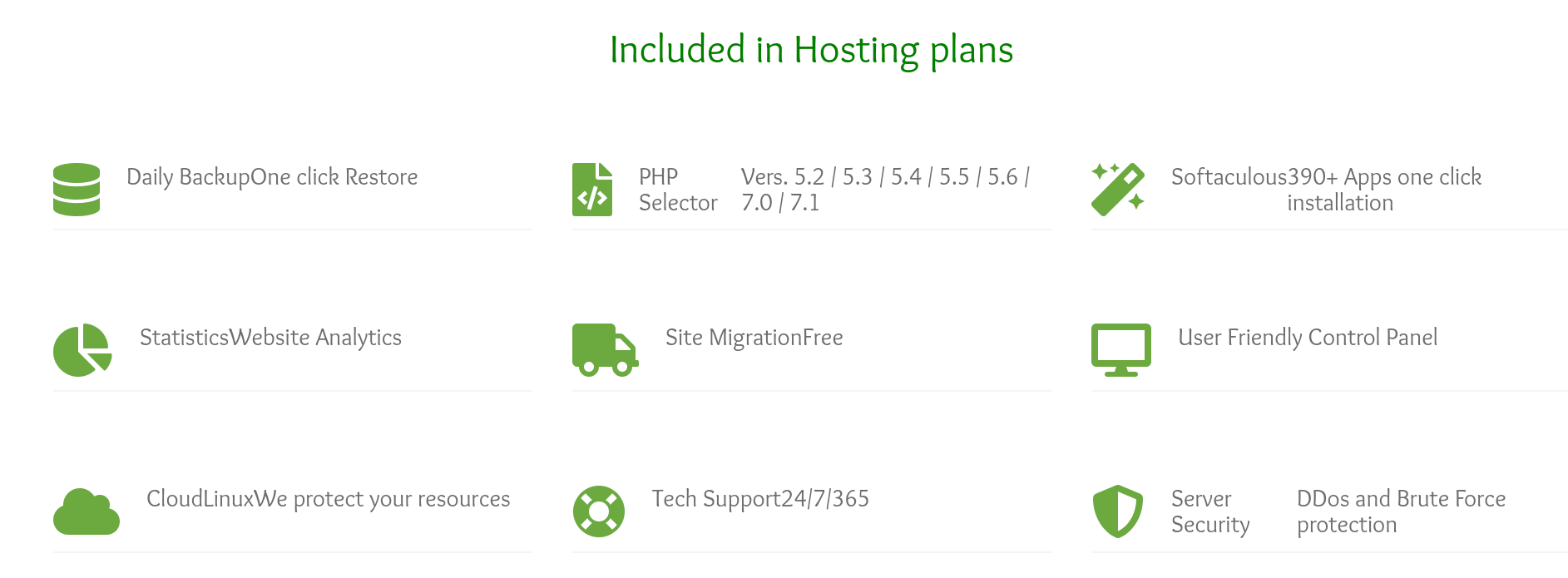This screenshot has height=578, width=1568.
Task: Select the Included in Hosting plans heading
Action: 811,50
